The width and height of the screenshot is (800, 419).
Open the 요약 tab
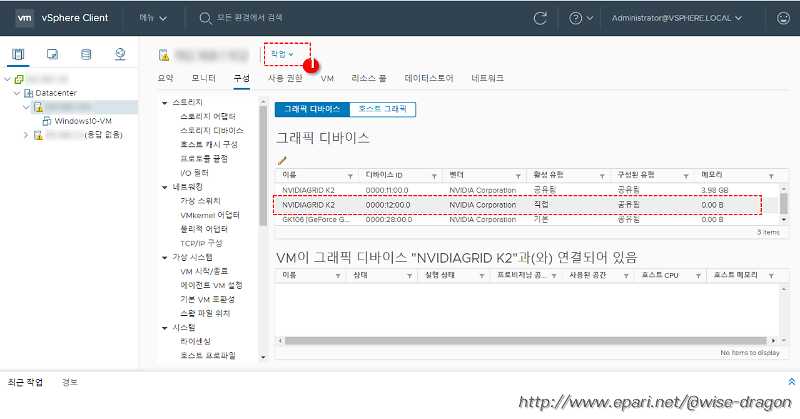point(165,78)
